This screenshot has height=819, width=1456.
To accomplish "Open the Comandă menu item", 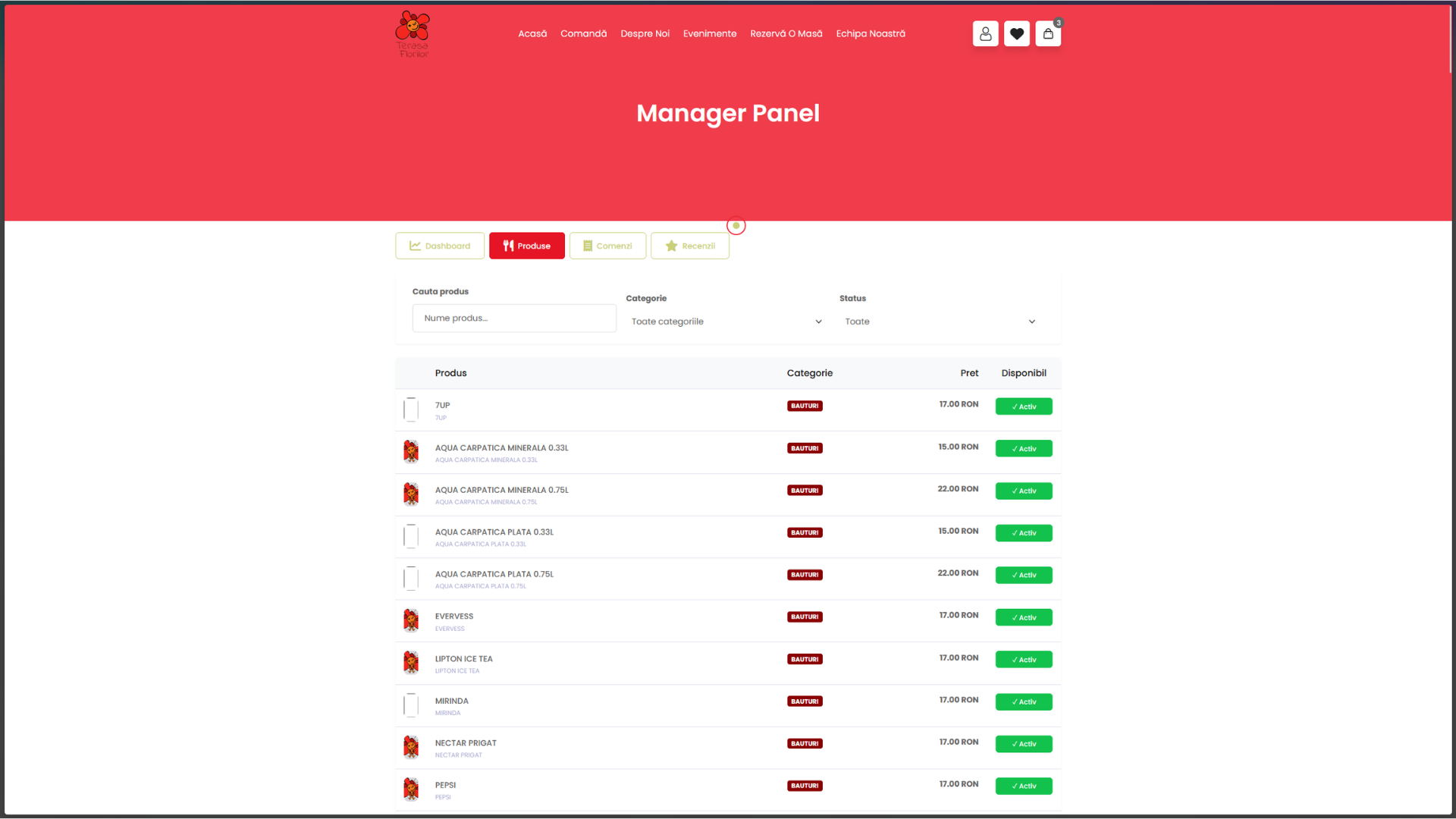I will point(583,33).
